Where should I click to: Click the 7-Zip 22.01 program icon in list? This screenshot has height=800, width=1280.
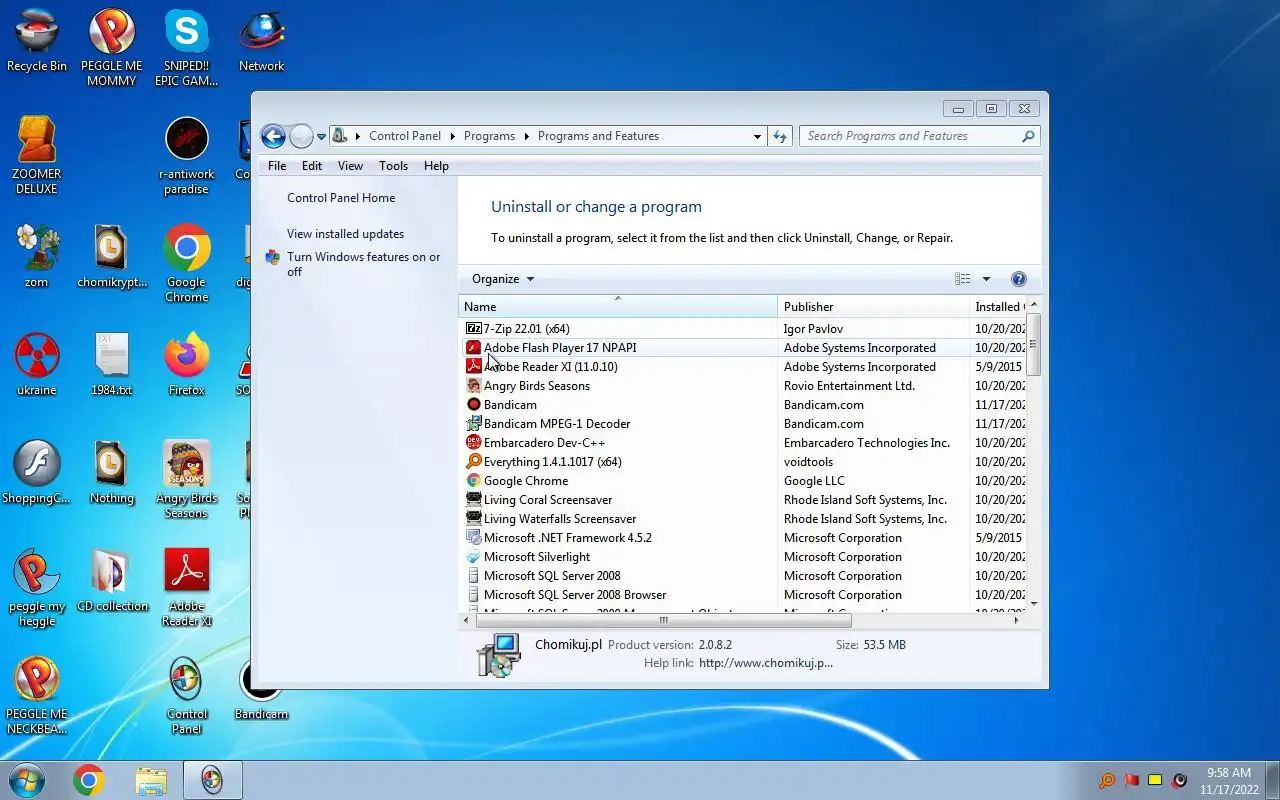(474, 328)
